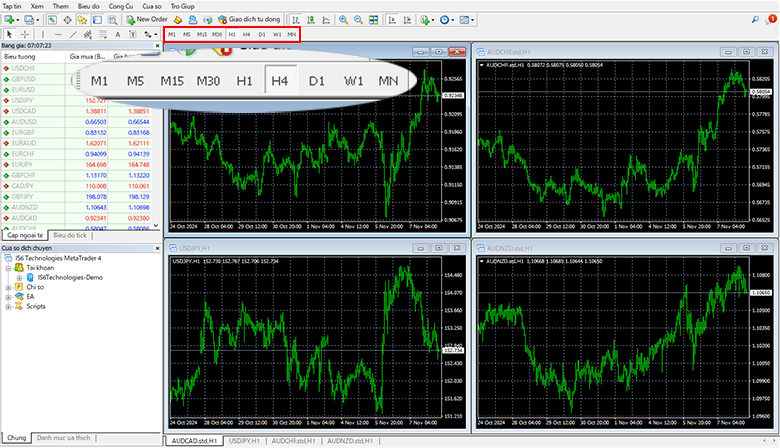Open the Tro Giup menu
The height and width of the screenshot is (448, 780).
[183, 6]
